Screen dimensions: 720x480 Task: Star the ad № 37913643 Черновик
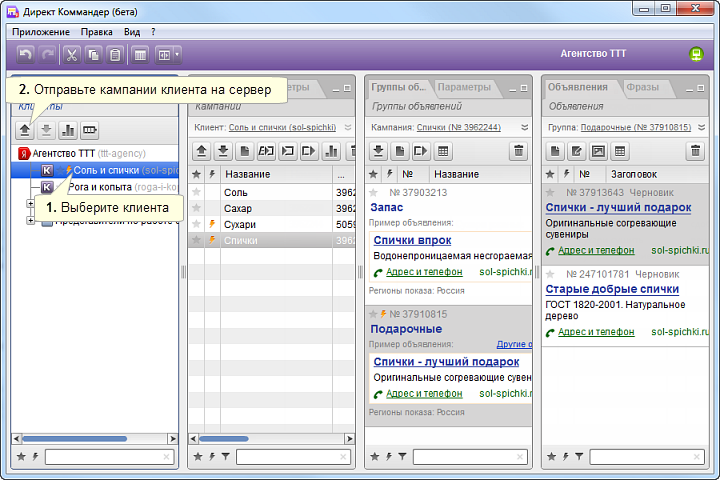tap(550, 192)
